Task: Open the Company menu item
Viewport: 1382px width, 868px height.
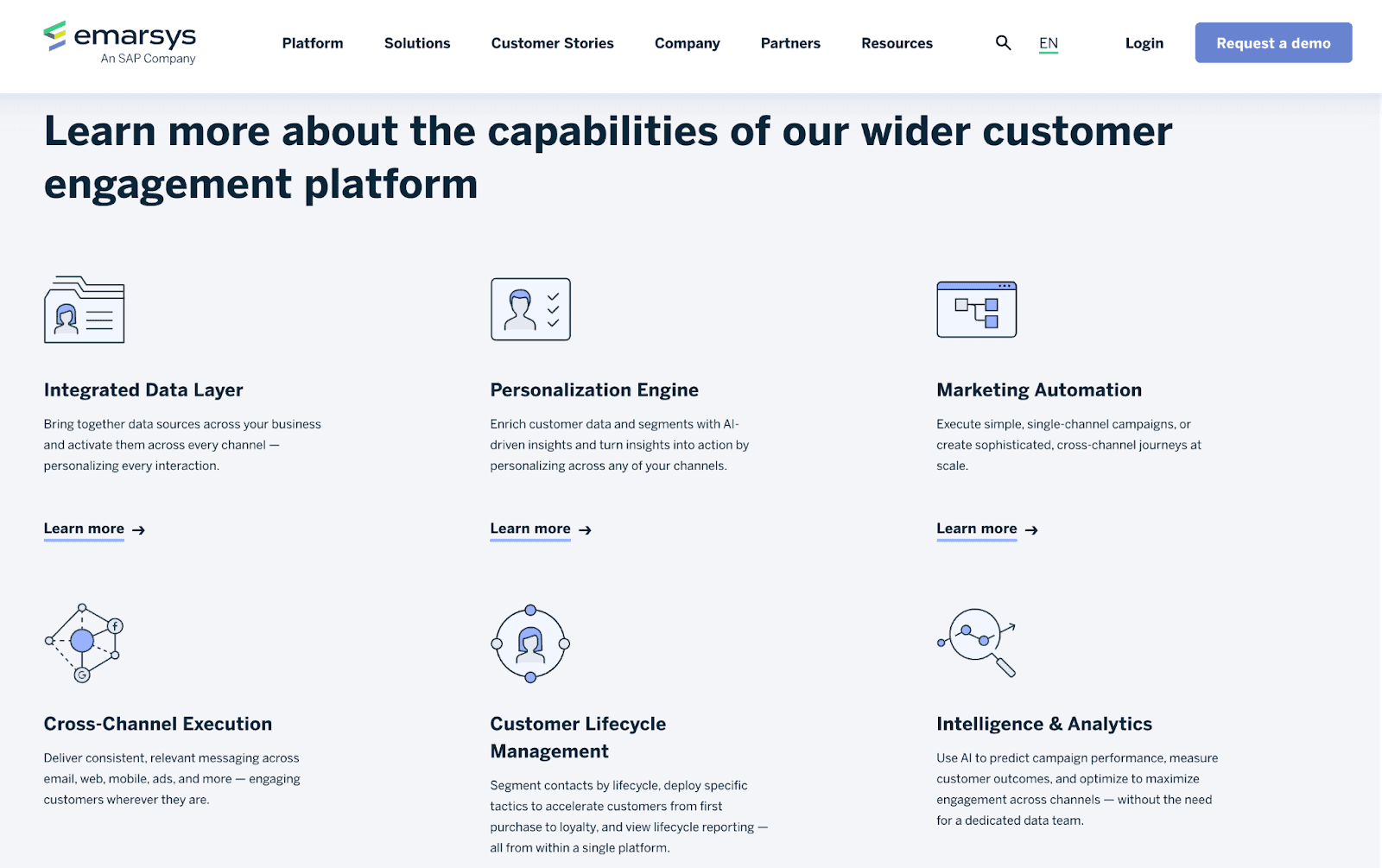Action: click(x=687, y=42)
